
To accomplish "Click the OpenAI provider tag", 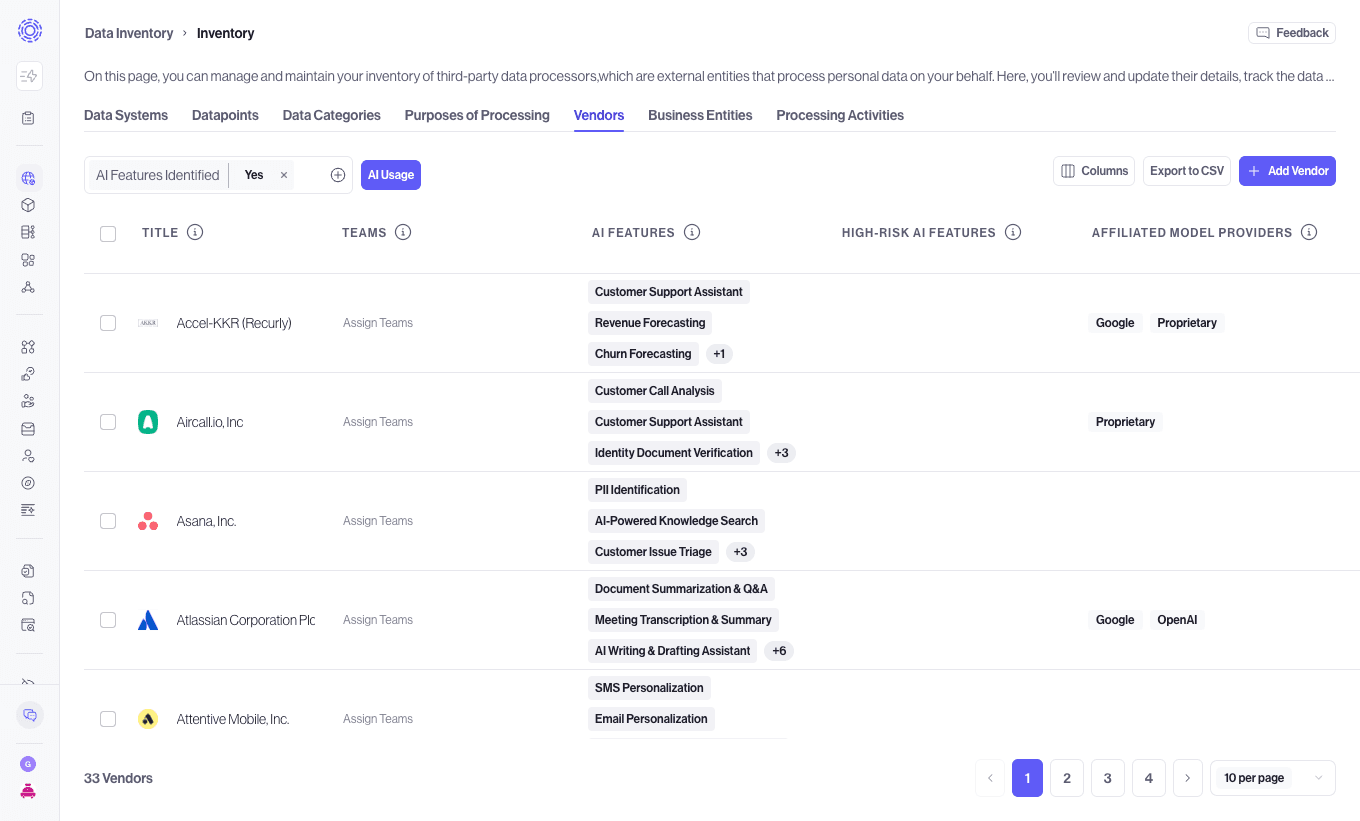I will (x=1177, y=620).
